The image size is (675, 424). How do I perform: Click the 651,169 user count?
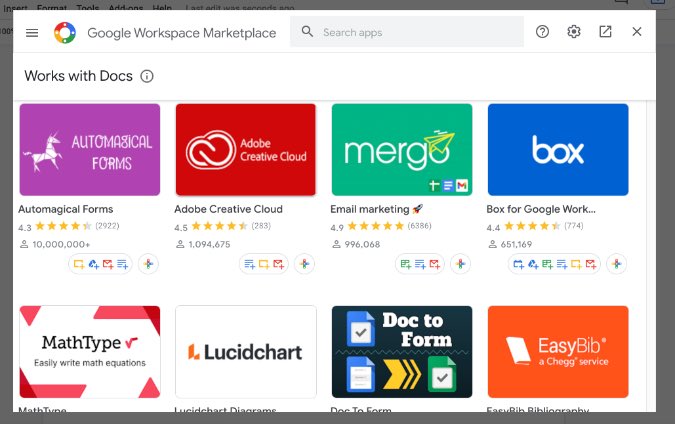[x=516, y=244]
